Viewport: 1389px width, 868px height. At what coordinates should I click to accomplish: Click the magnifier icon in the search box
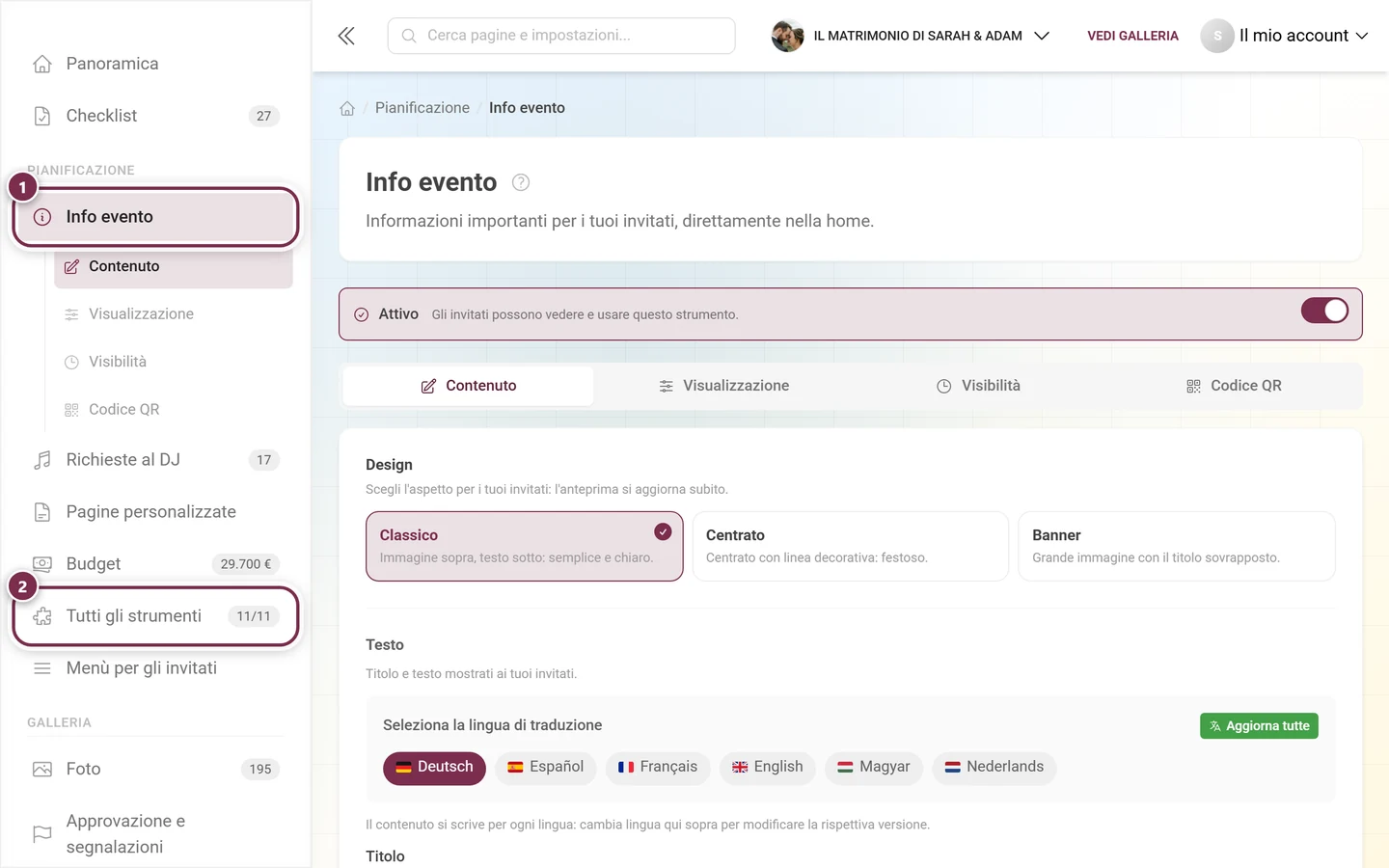coord(409,36)
